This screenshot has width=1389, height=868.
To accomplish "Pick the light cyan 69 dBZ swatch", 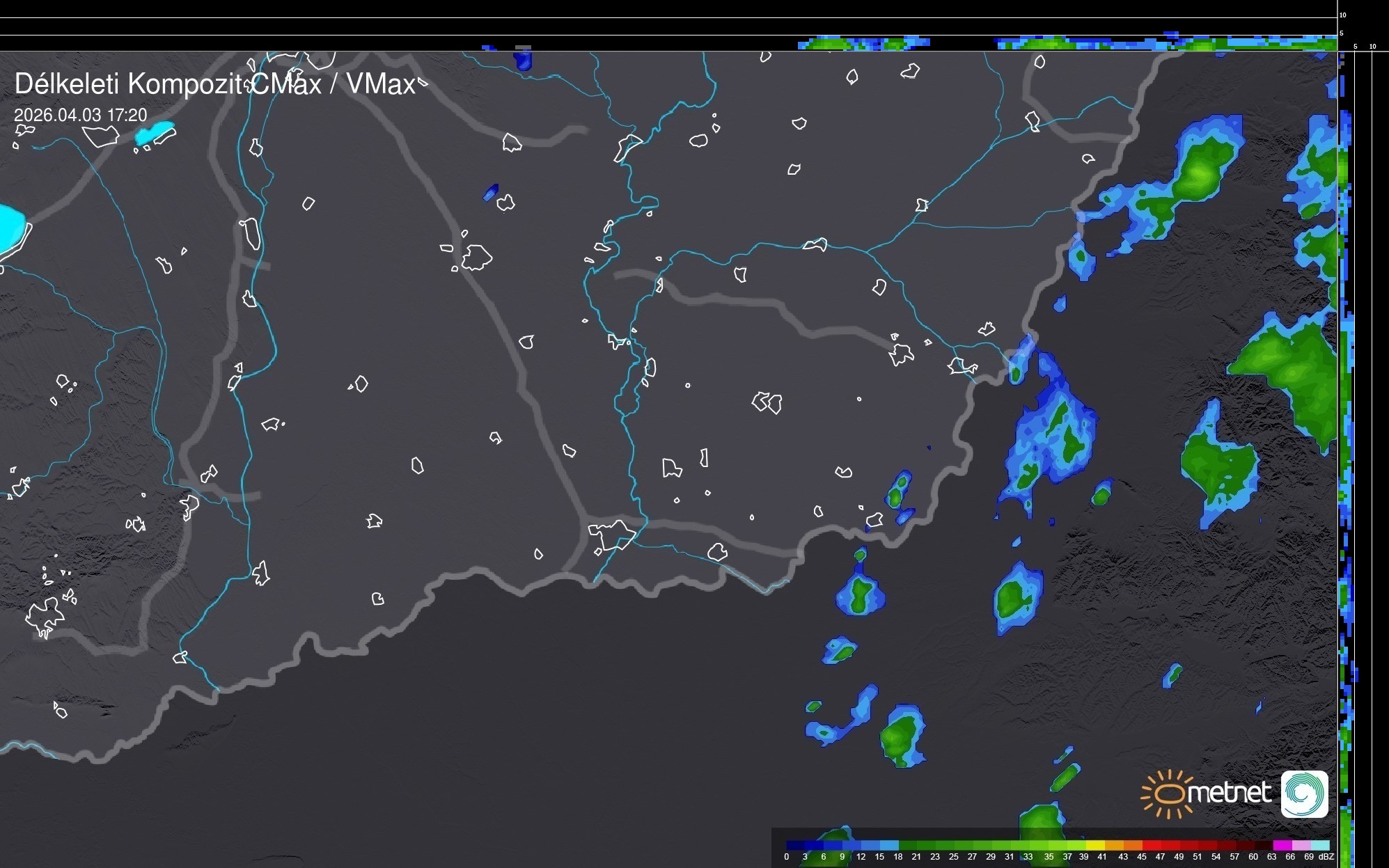I will [1320, 845].
